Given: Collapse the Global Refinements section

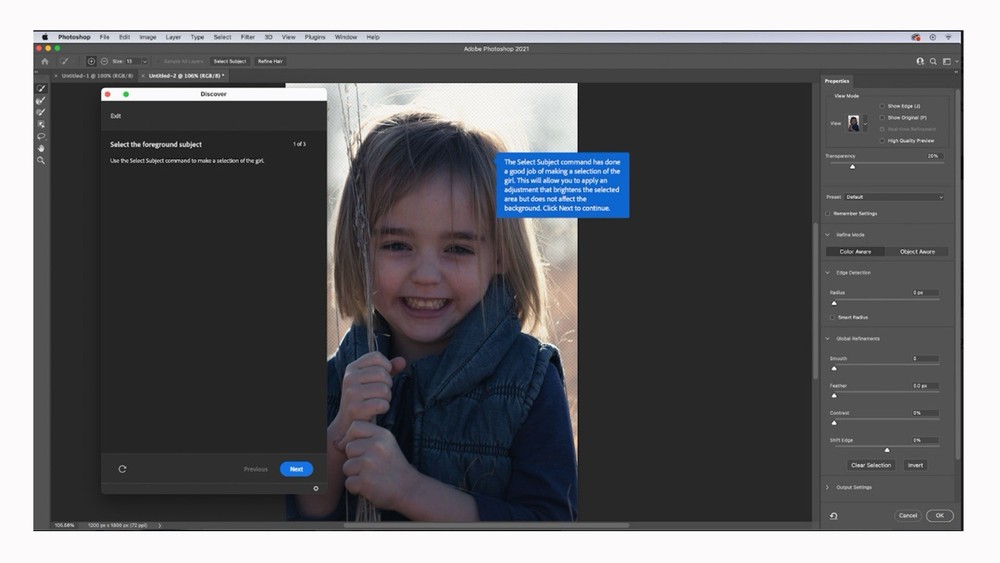Looking at the screenshot, I should pos(828,339).
